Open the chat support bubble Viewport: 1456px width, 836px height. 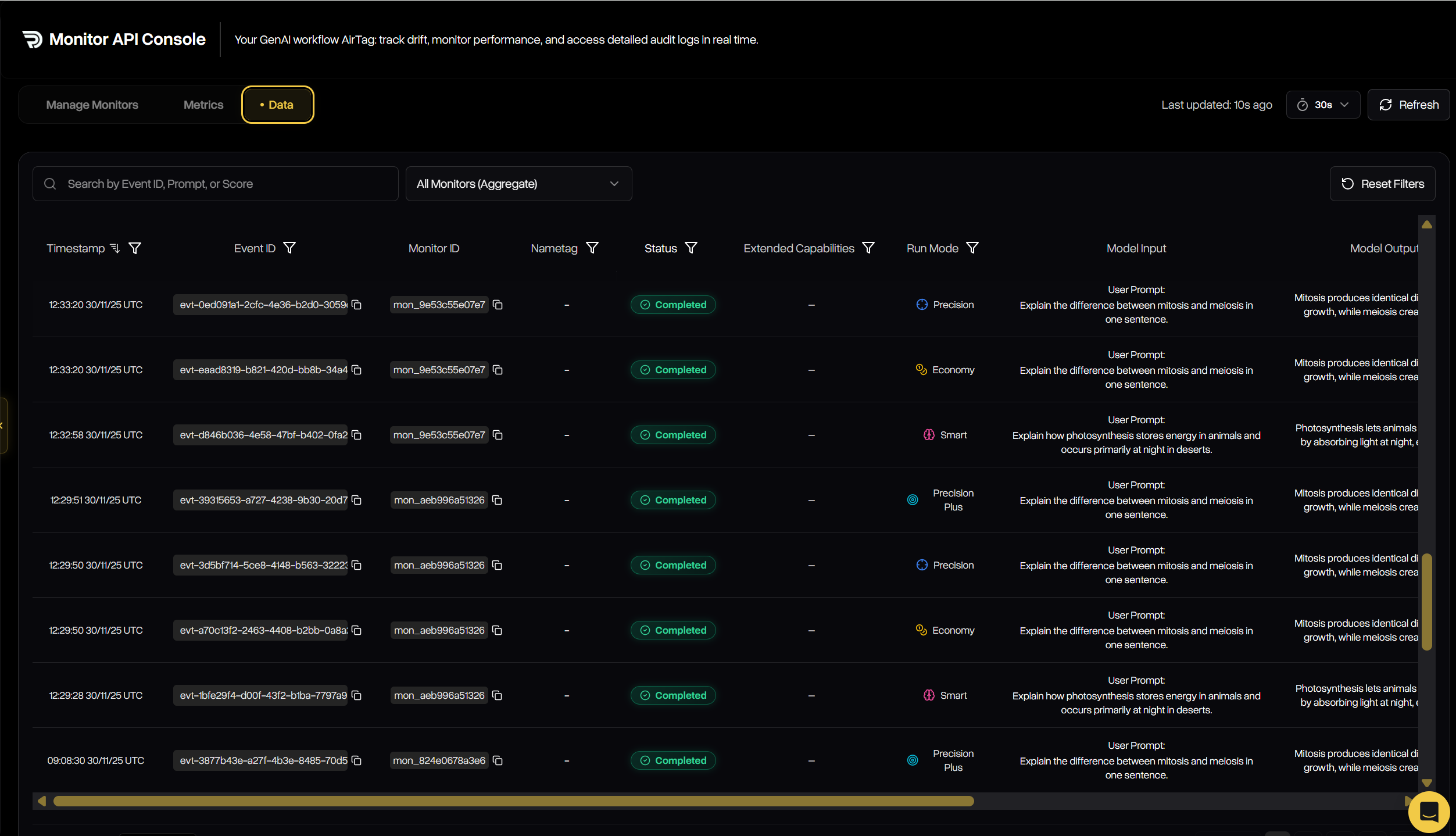1429,812
